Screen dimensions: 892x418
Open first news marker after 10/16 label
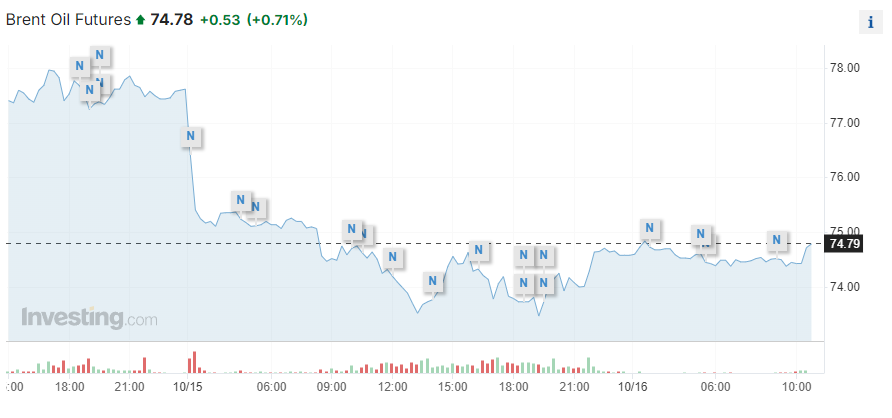point(650,228)
